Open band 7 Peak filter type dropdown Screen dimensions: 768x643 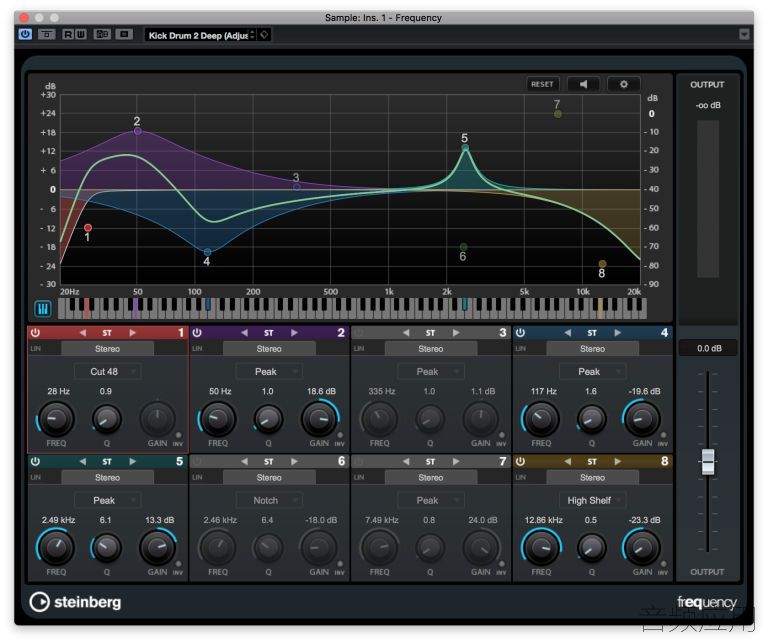tap(431, 500)
